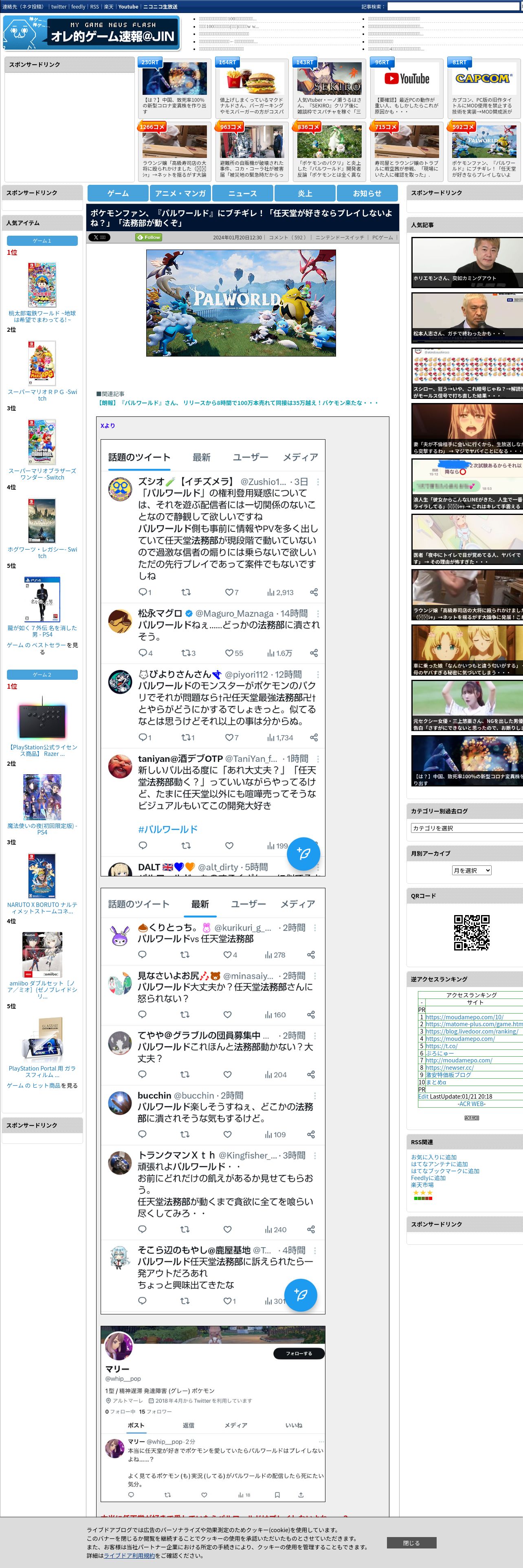Select the 話題のツイート tab in first embed
This screenshot has height=1568, width=523.
[139, 457]
